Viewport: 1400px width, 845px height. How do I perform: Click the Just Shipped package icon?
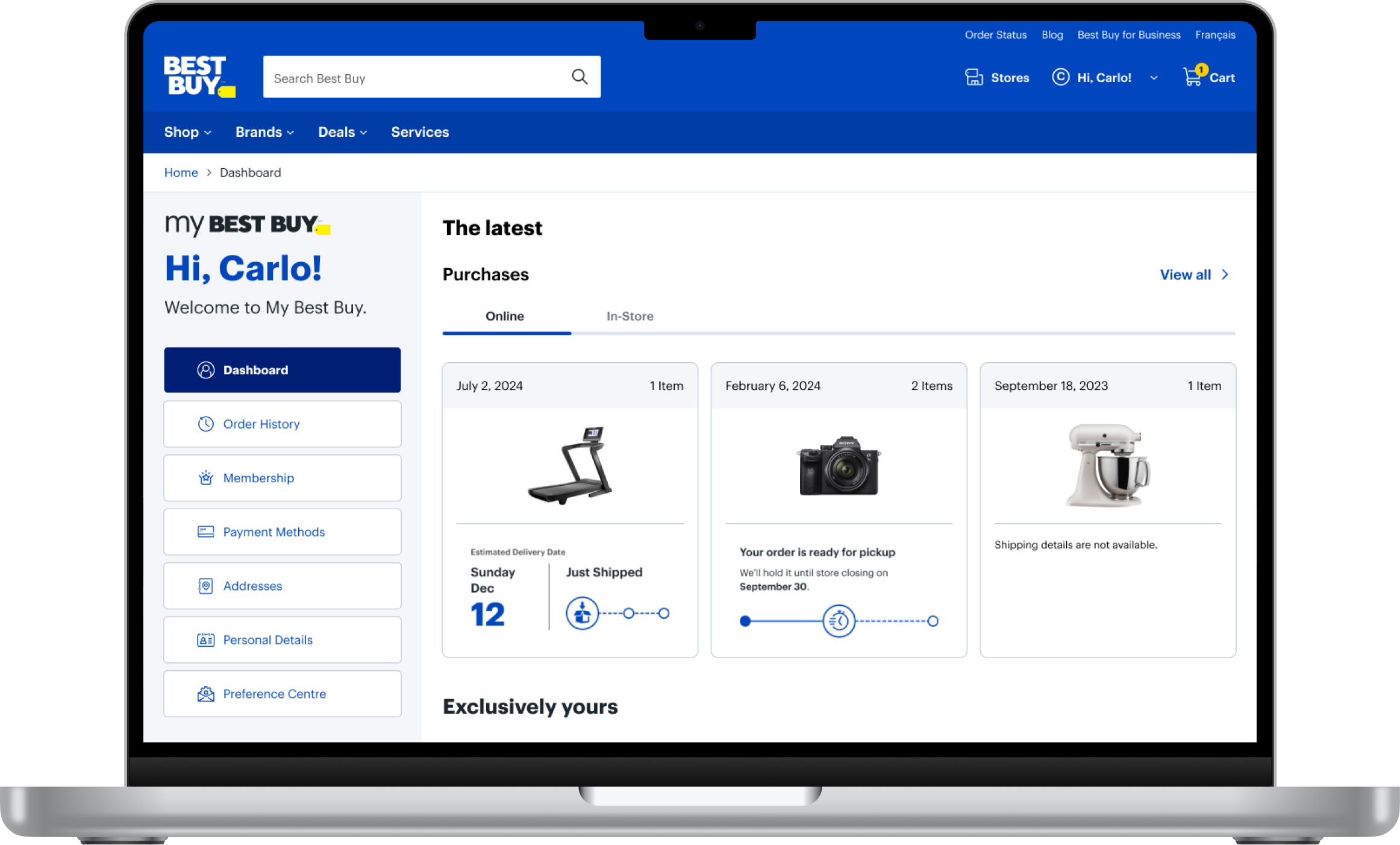point(582,614)
